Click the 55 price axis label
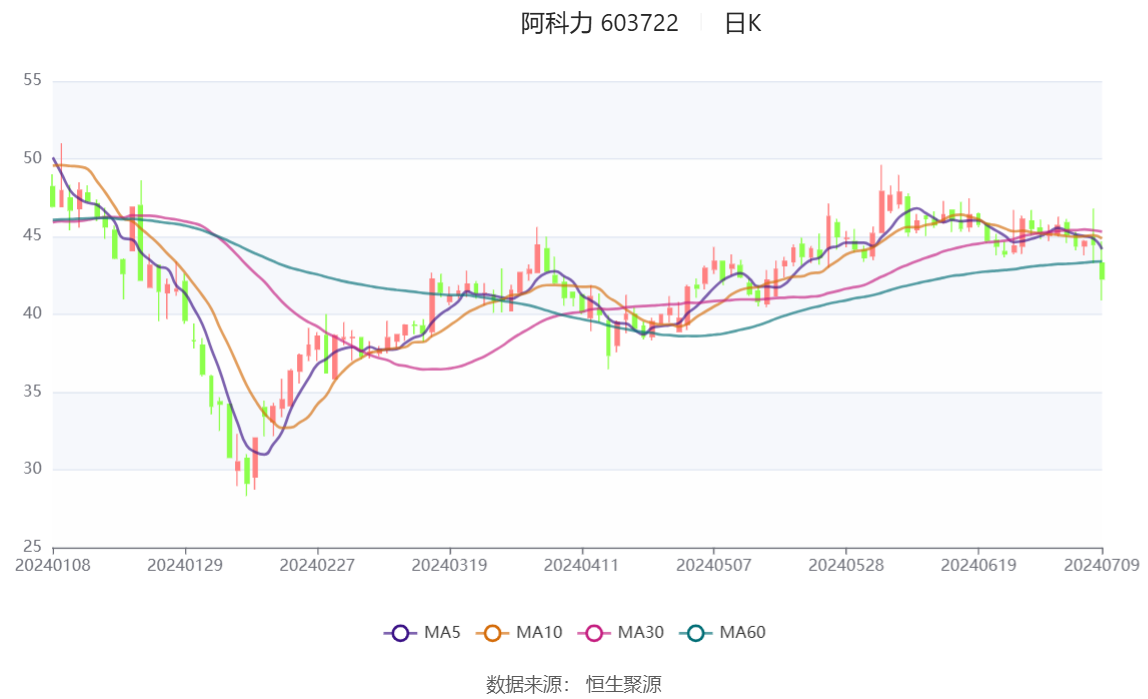This screenshot has height=699, width=1148. pos(32,80)
